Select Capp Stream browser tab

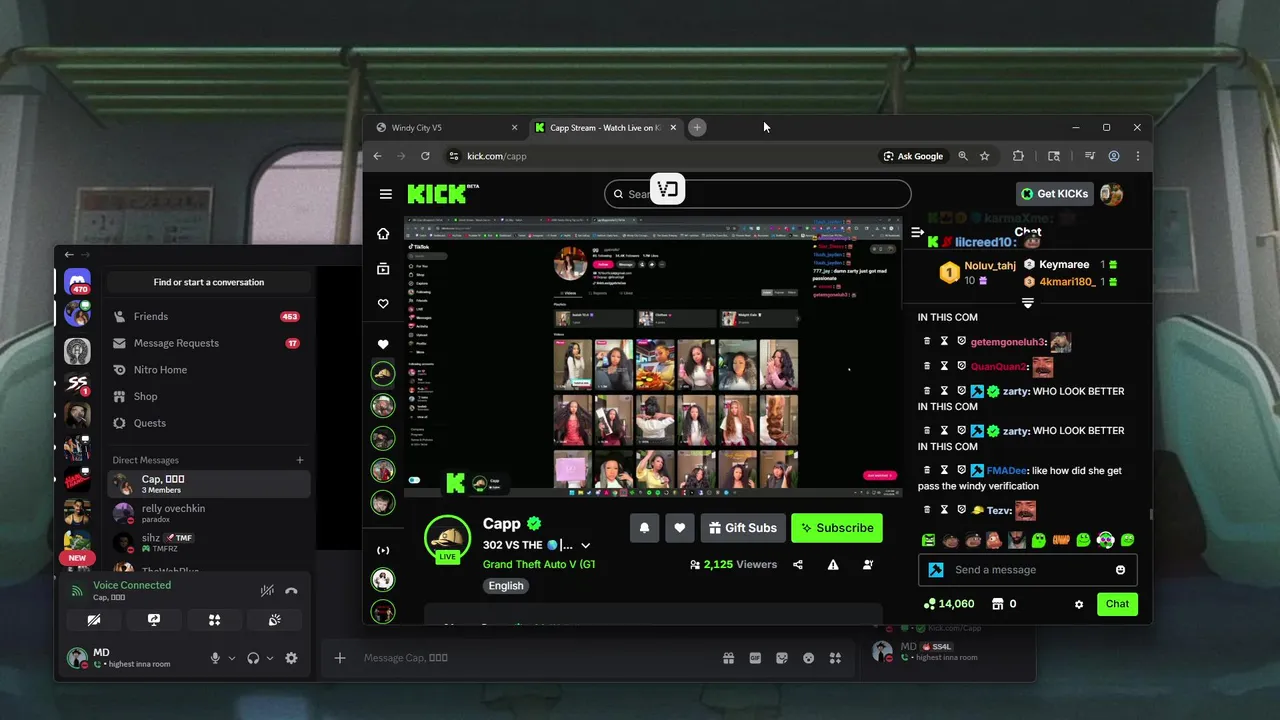[604, 128]
